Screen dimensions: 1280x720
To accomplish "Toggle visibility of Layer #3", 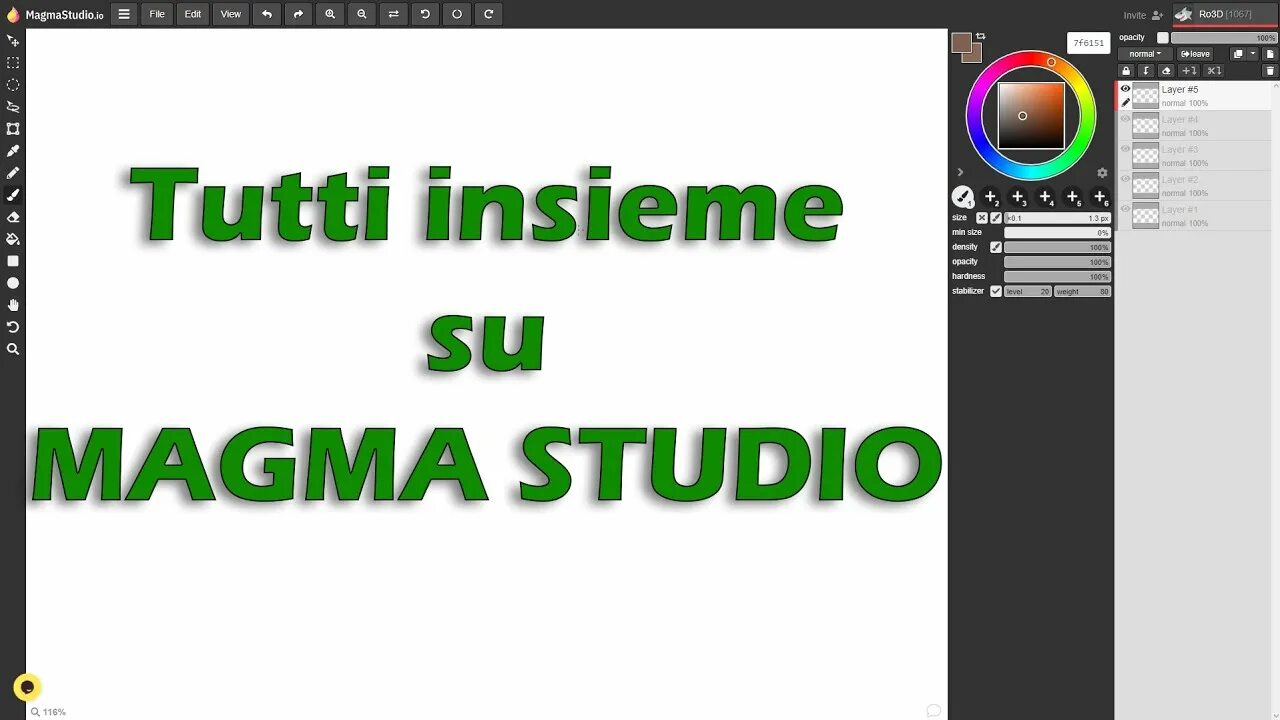I will (x=1125, y=149).
